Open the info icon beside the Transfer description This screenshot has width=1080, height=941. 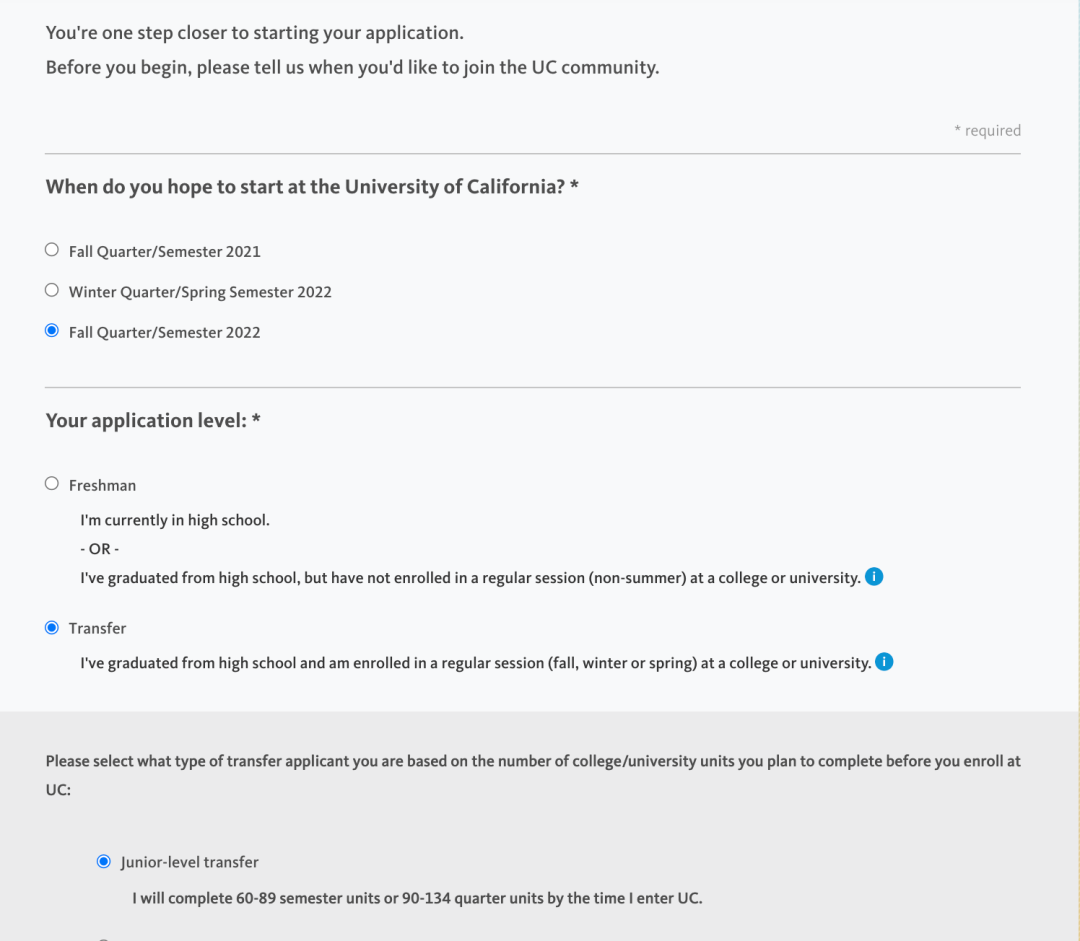884,662
